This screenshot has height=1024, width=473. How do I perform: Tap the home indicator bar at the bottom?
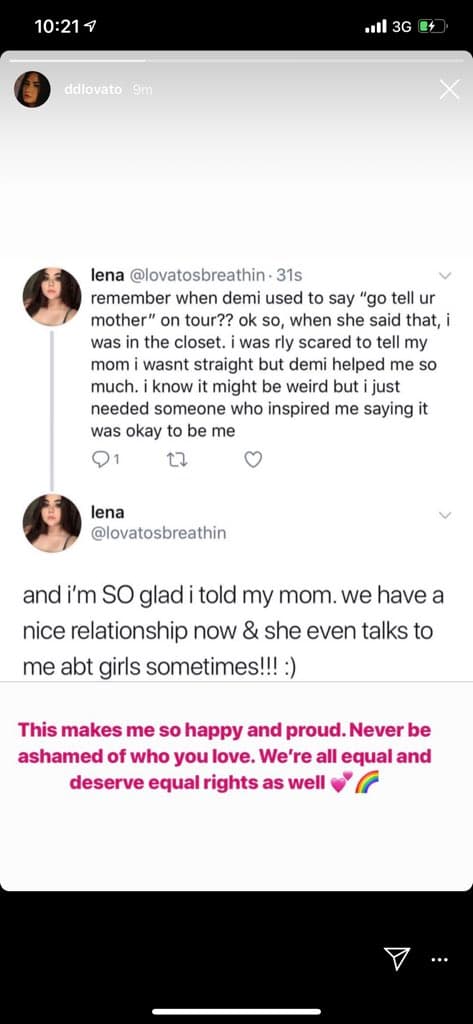(236, 1012)
